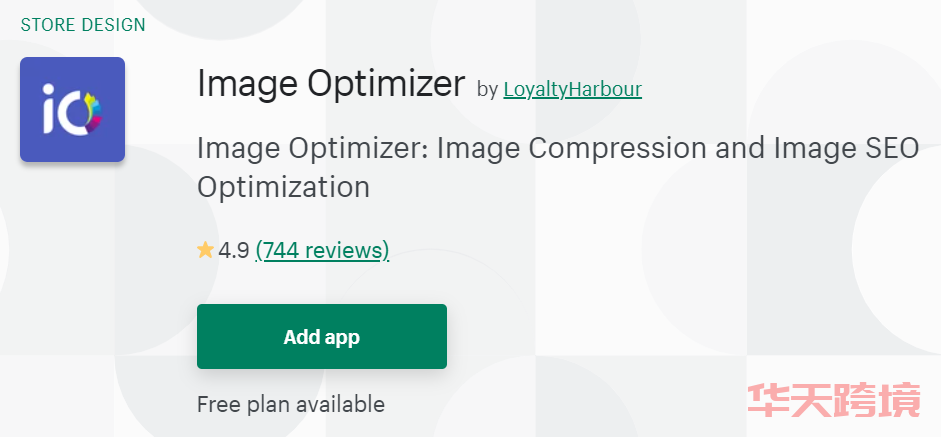Click the word 'Optimization' on tagline's second line

[x=283, y=188]
